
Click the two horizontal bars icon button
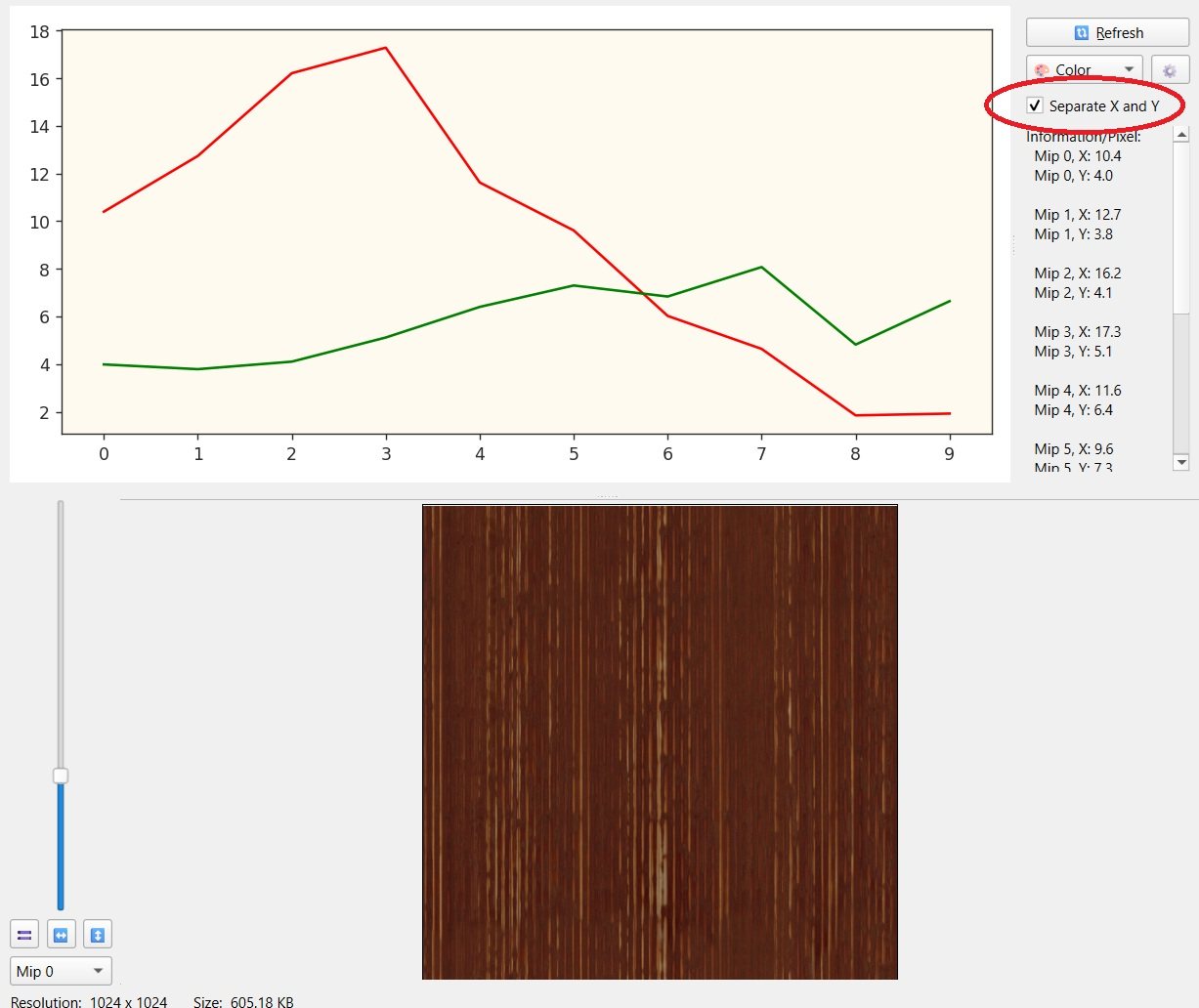(x=25, y=935)
